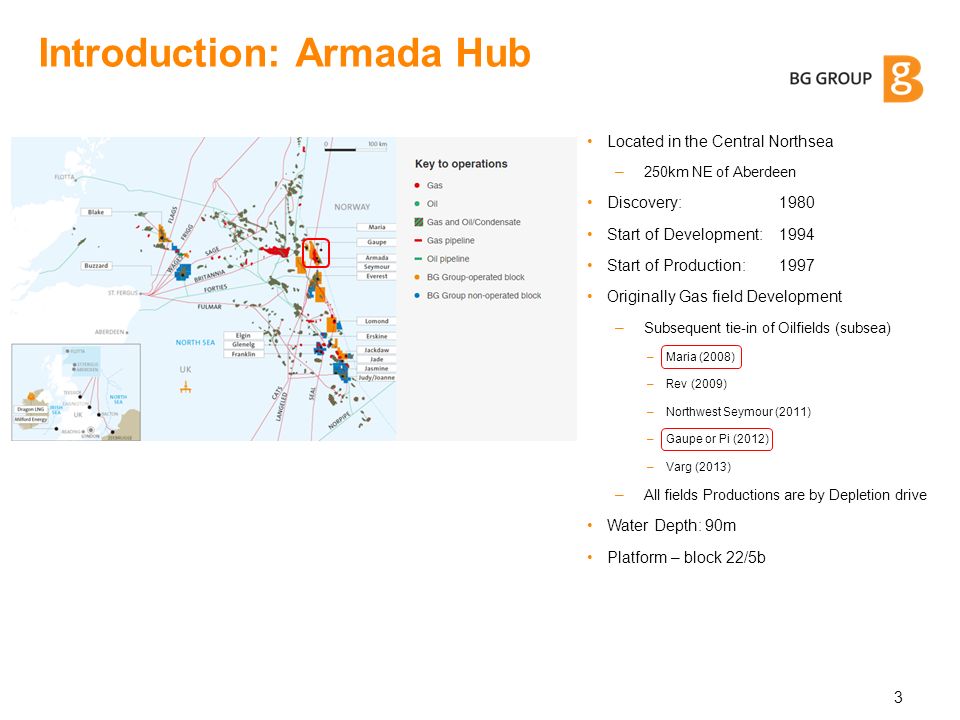Click the orange BG Group-operated block dot
This screenshot has width=960, height=720.
tap(418, 277)
